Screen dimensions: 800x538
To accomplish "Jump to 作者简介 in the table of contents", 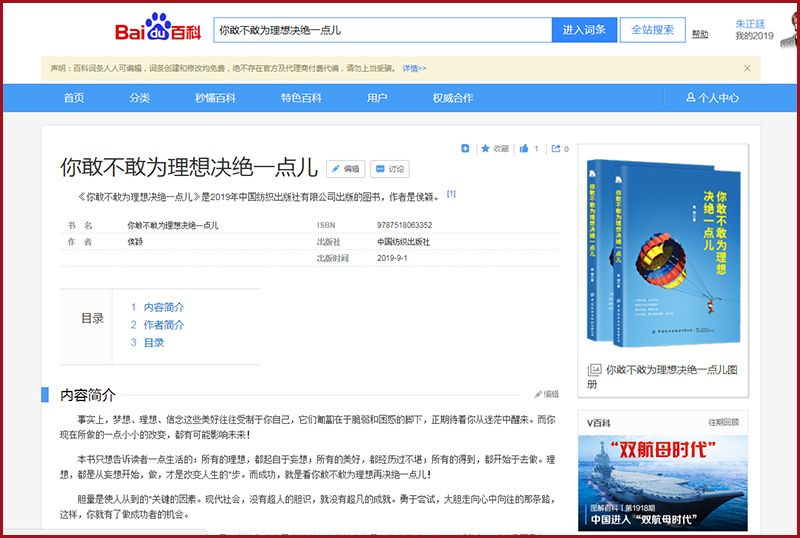I will click(163, 325).
